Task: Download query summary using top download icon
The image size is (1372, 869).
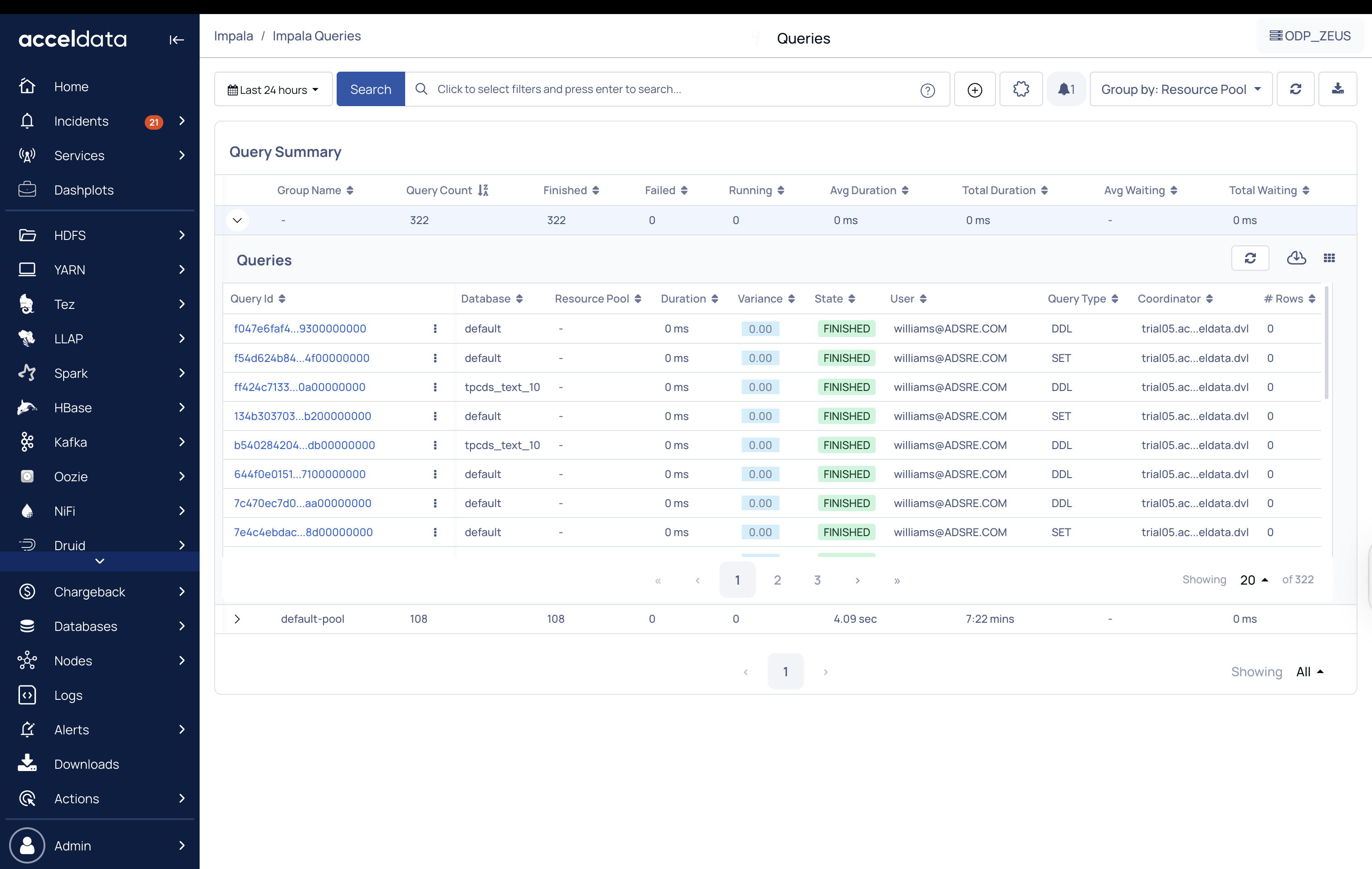Action: 1337,89
